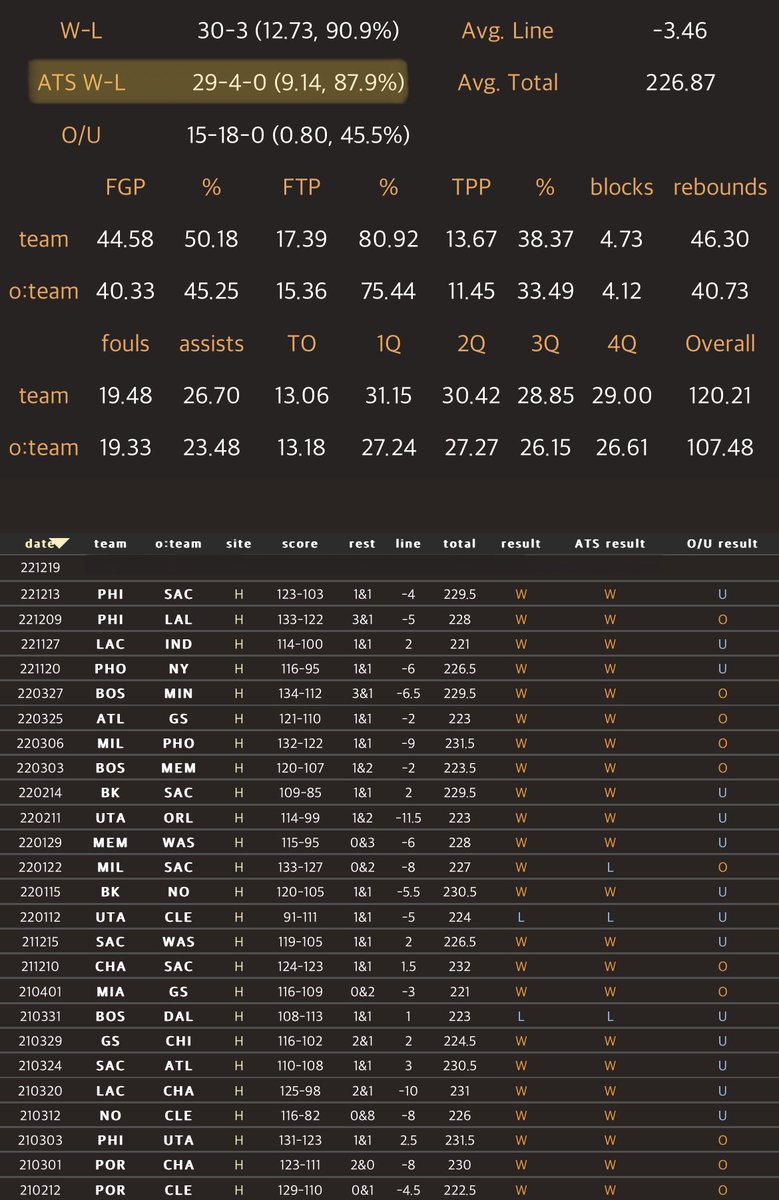Screen dimensions: 779x1200
Task: Click MIA team in the 210401 row
Action: pos(110,992)
